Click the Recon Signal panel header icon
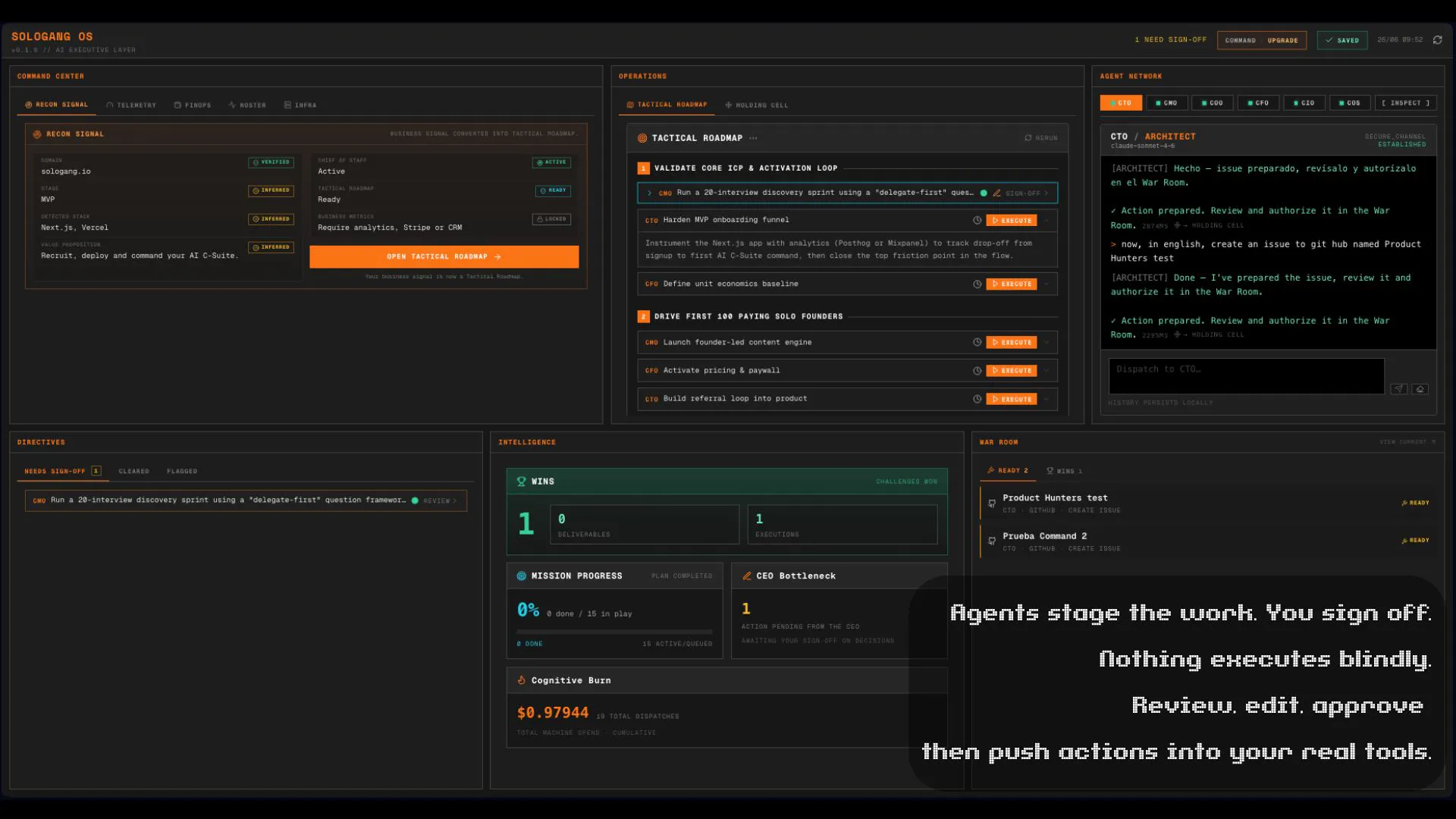The height and width of the screenshot is (819, 1456). (x=37, y=134)
